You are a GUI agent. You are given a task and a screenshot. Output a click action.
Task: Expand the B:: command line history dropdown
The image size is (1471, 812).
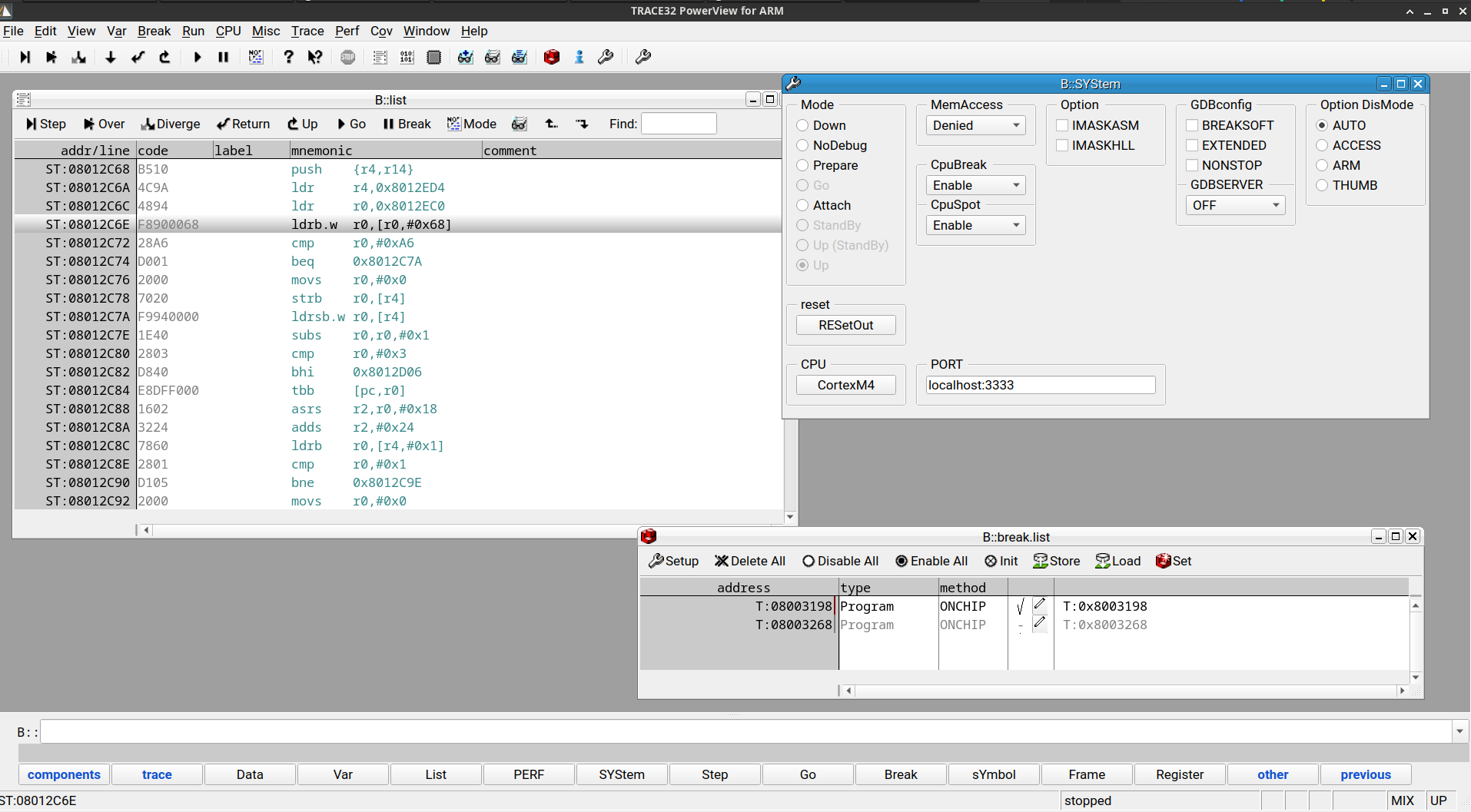point(1459,731)
